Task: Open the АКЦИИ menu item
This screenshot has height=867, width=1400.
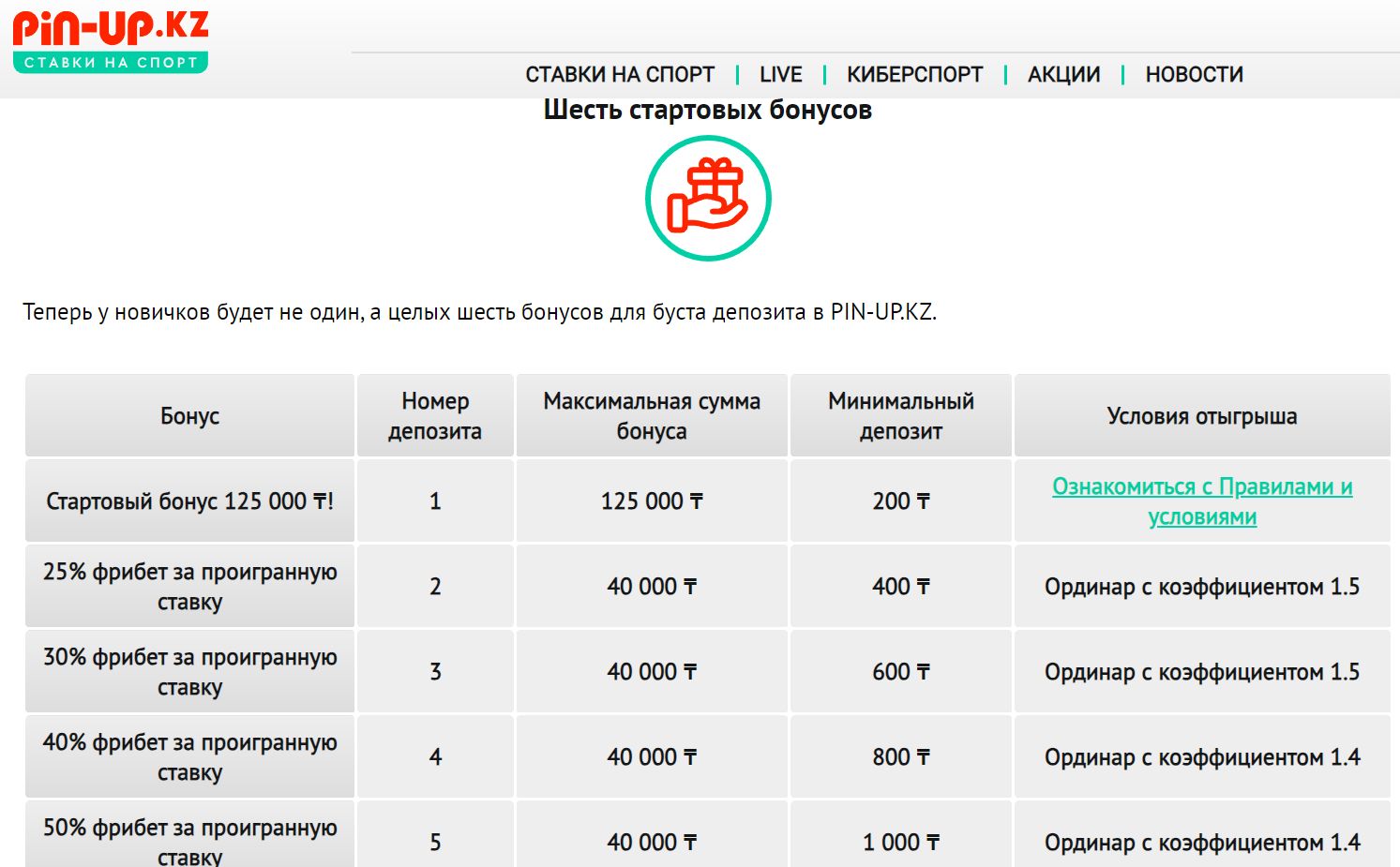Action: 1063,74
